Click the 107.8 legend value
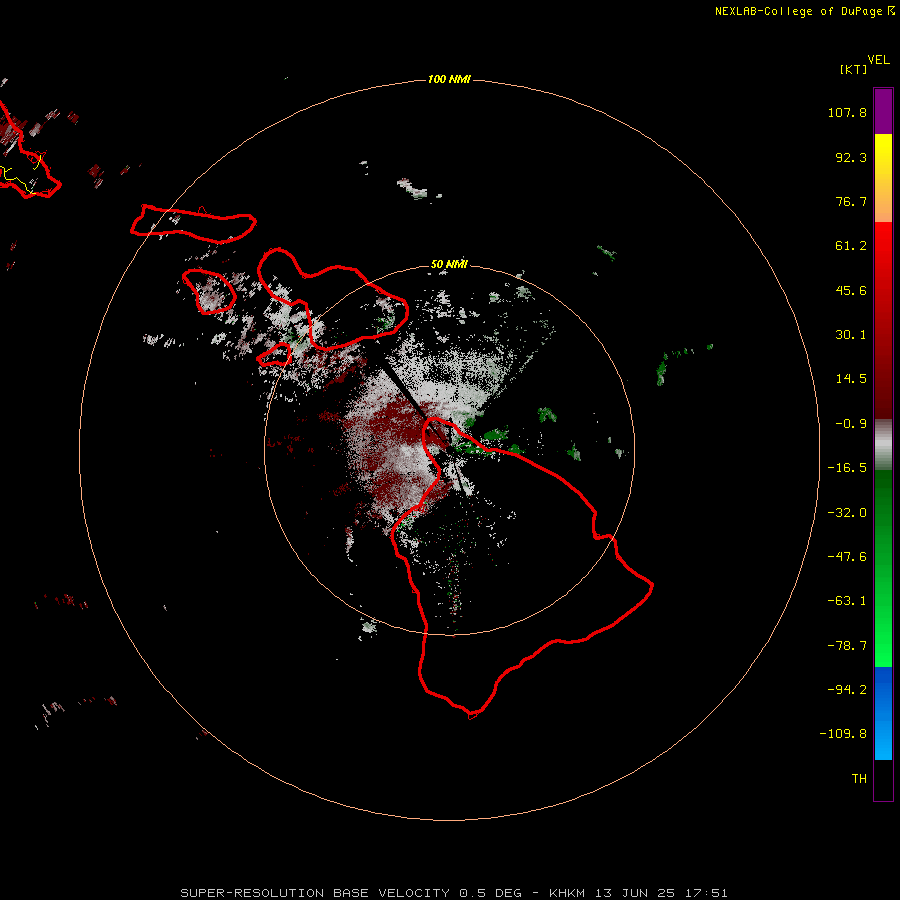Viewport: 900px width, 900px height. (x=847, y=112)
